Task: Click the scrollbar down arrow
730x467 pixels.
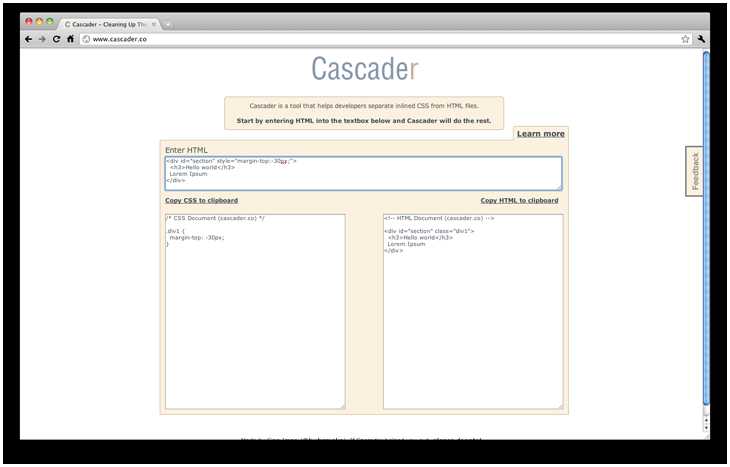Action: pyautogui.click(x=706, y=427)
